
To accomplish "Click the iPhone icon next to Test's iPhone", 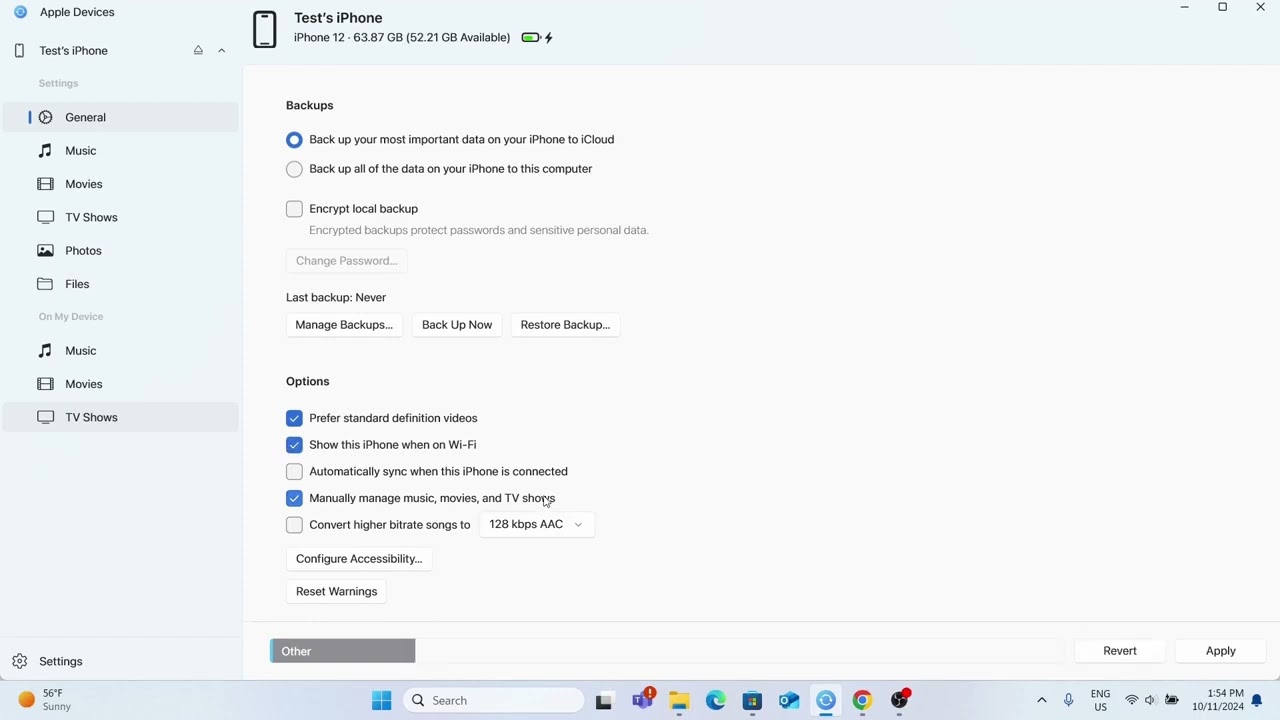I will (x=19, y=51).
